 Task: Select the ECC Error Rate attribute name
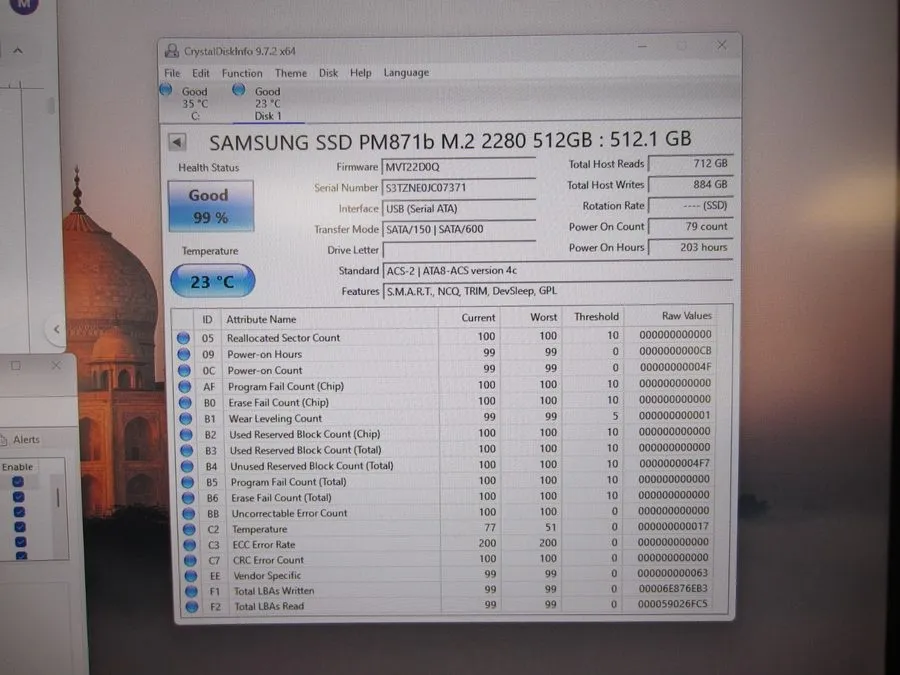coord(263,545)
